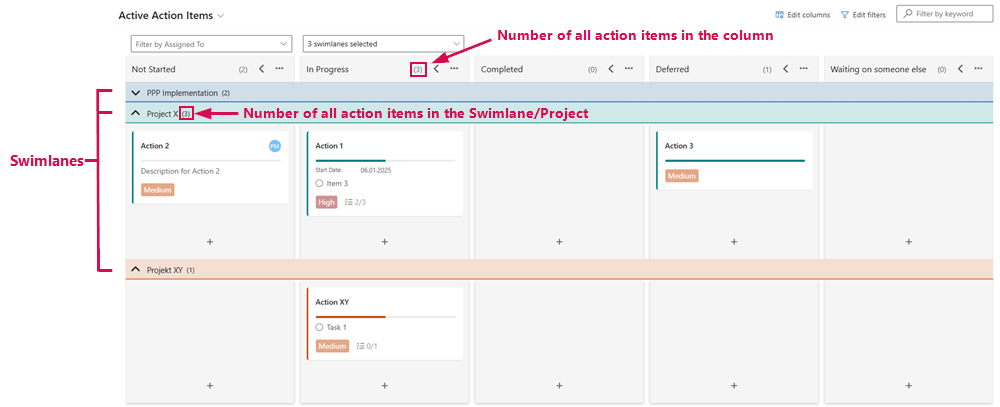Open the Deferred column more options
The image size is (1000, 407).
[x=803, y=69]
